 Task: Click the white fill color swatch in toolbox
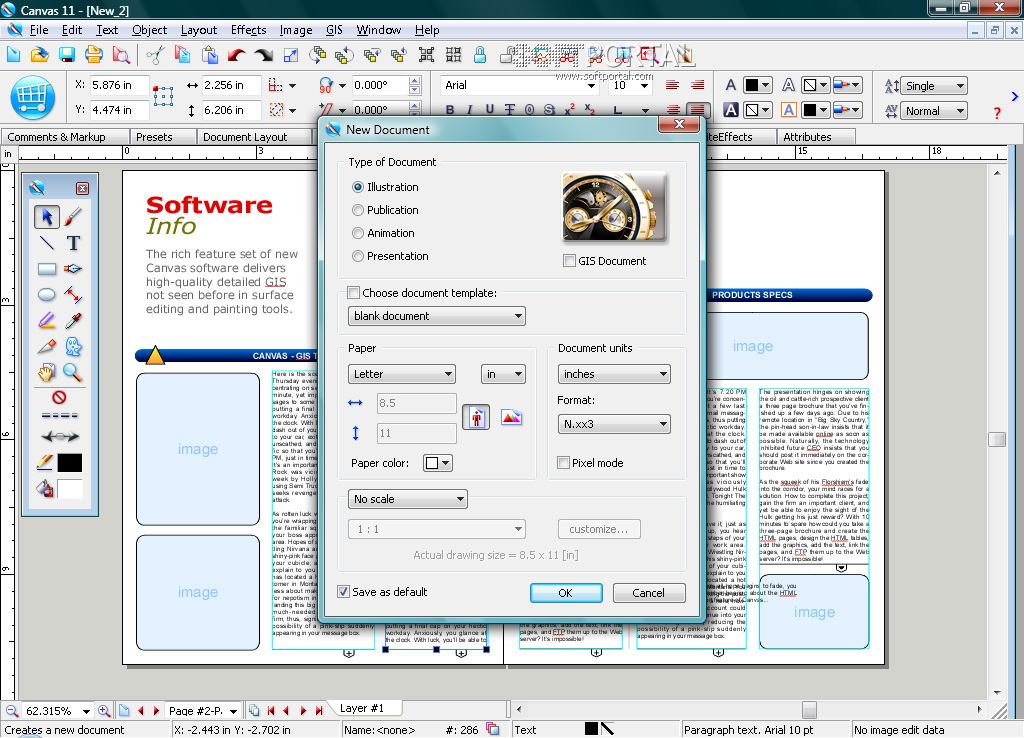click(70, 489)
